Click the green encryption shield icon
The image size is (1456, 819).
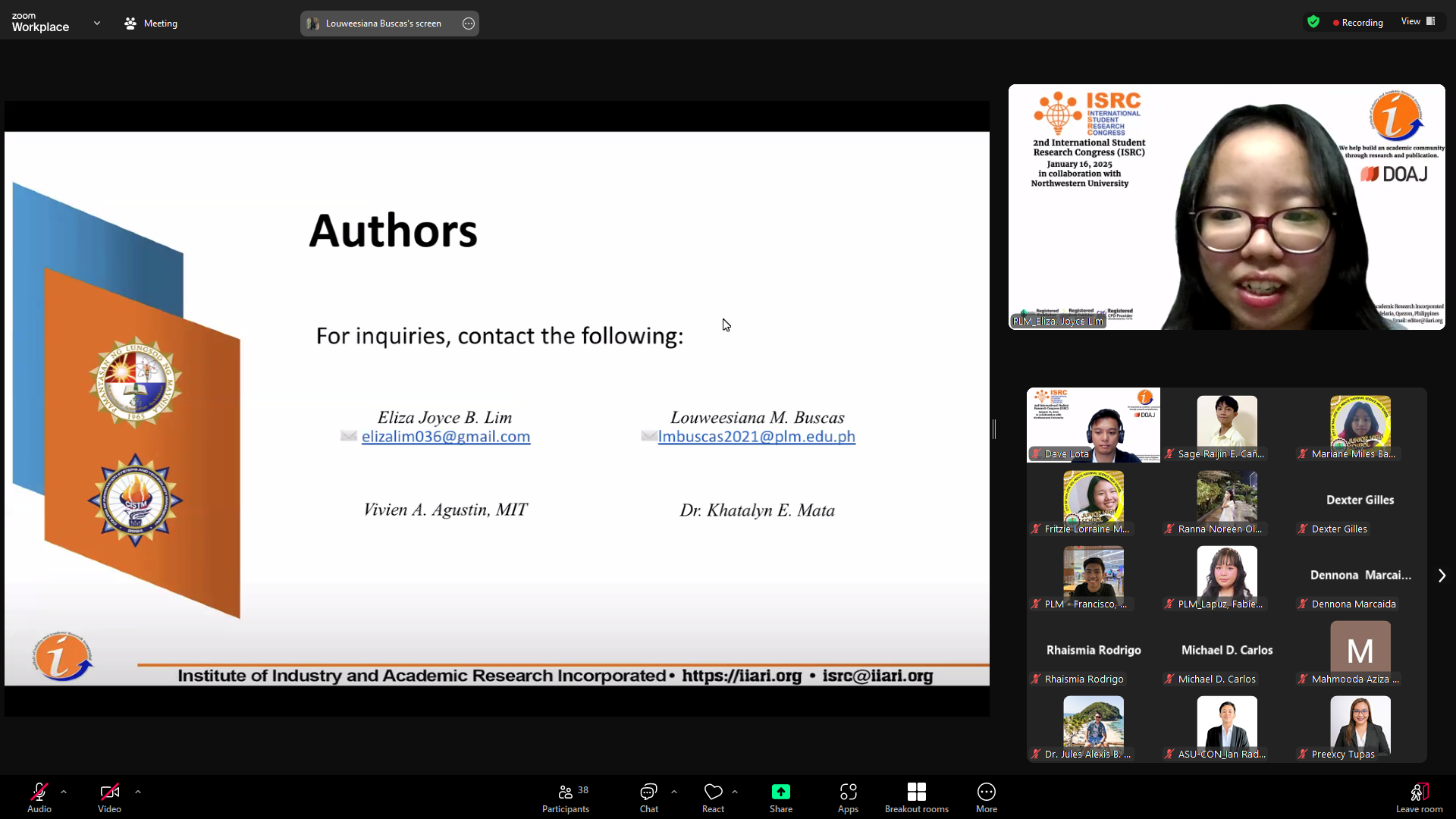point(1313,22)
